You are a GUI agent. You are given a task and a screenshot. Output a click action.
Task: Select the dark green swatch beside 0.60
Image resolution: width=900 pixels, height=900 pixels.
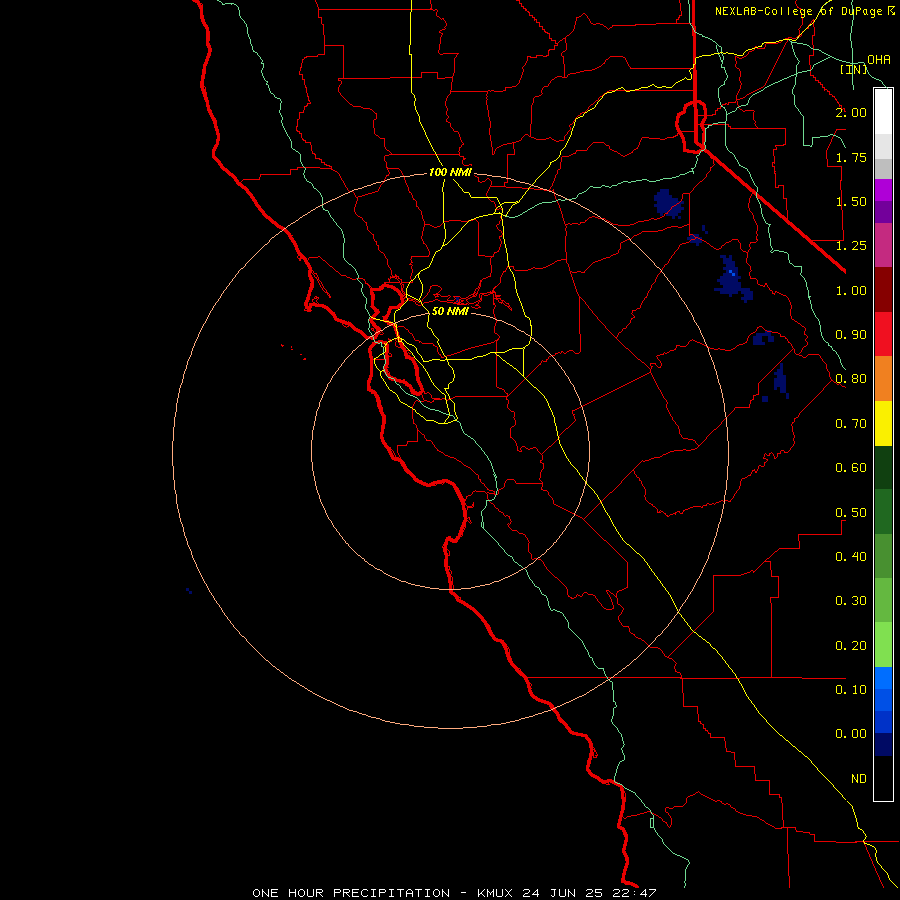click(883, 467)
